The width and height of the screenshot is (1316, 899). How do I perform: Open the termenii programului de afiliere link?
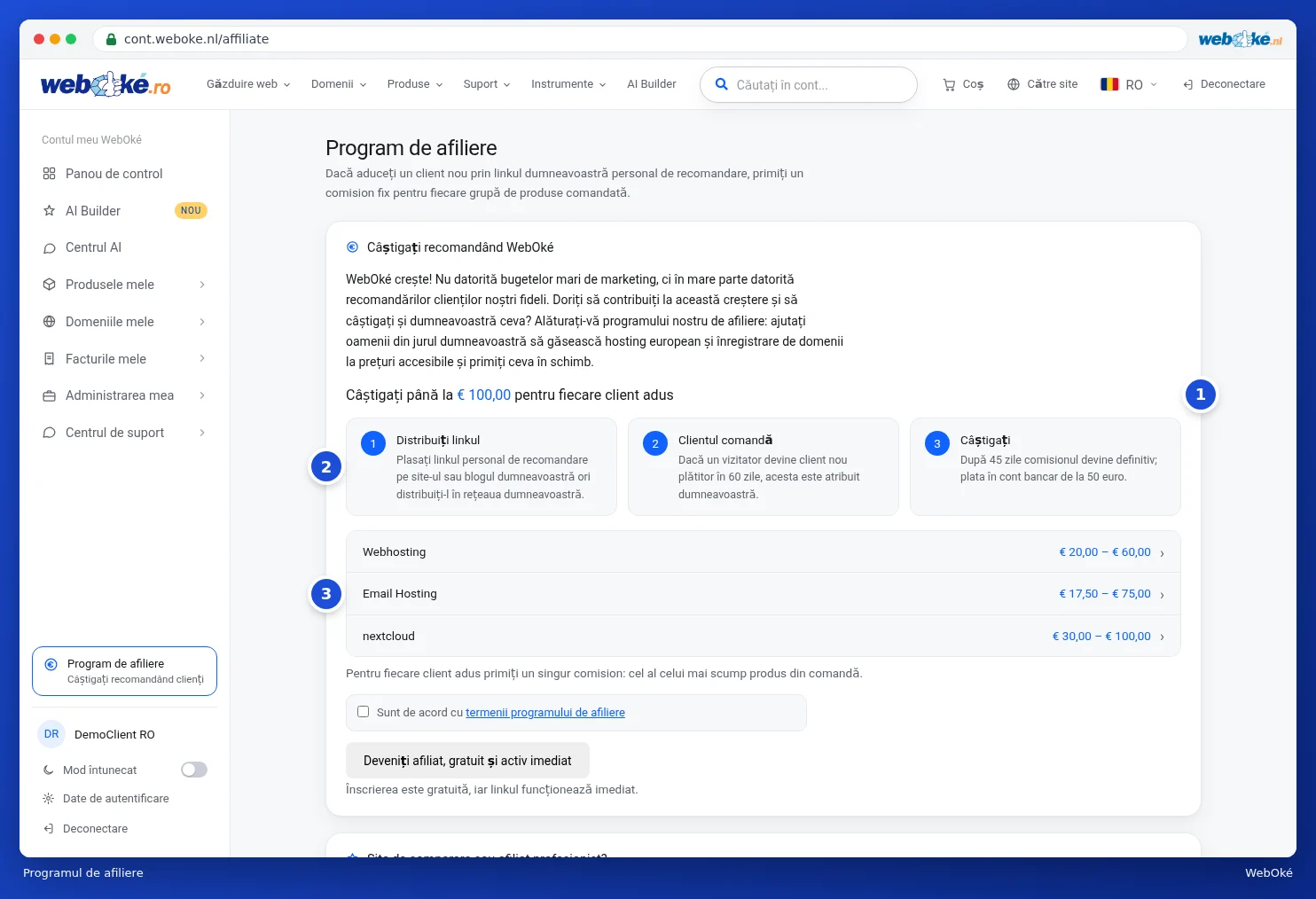tap(545, 713)
